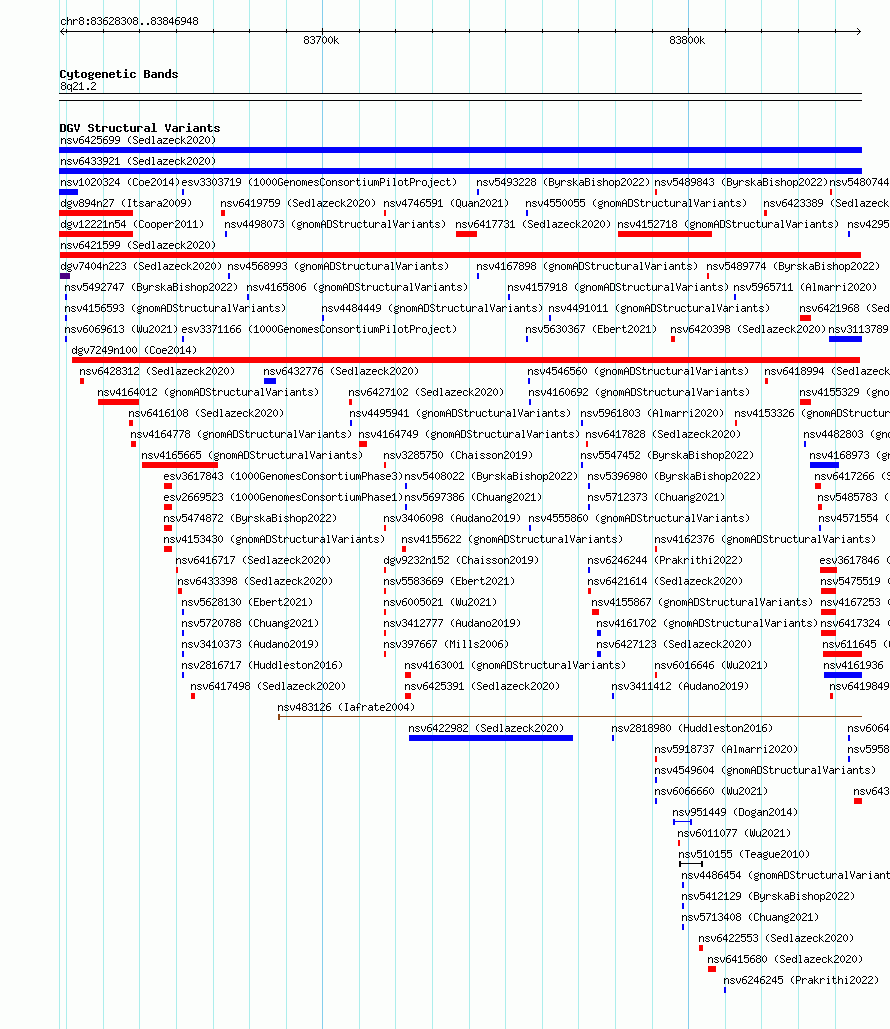Click the red block under nsv6415680

(711, 969)
